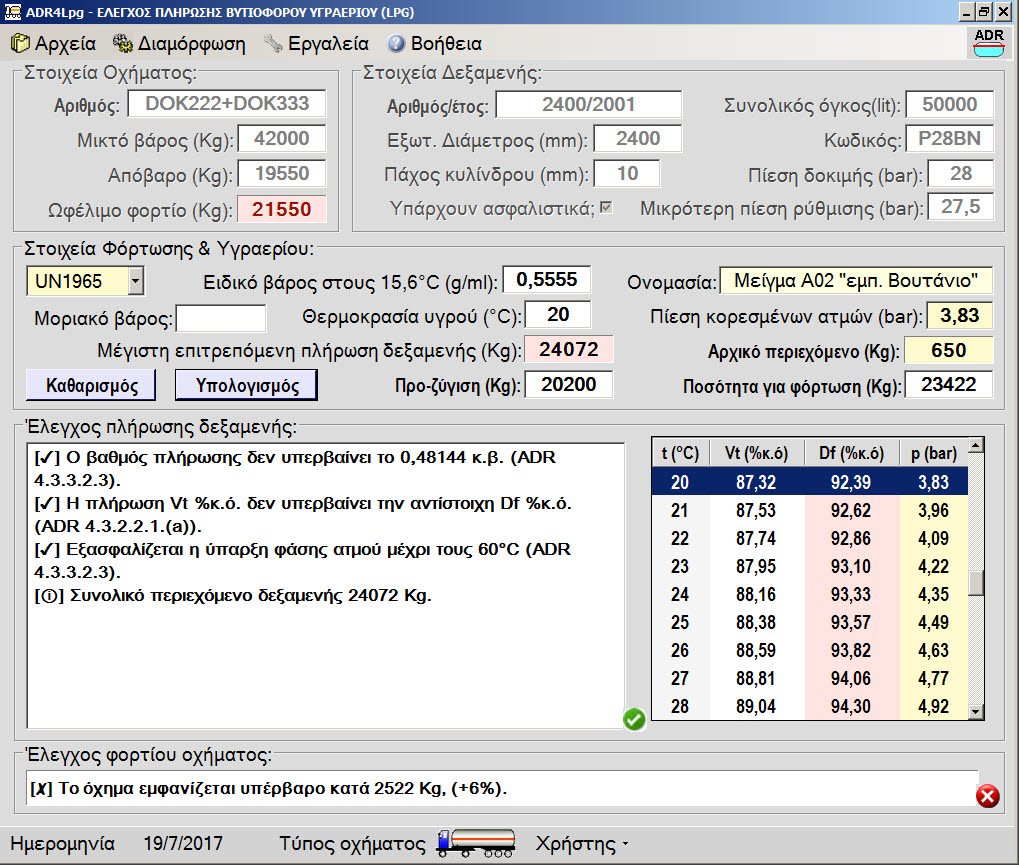Click the Θερμοκρασία υγρού field 20

[558, 315]
